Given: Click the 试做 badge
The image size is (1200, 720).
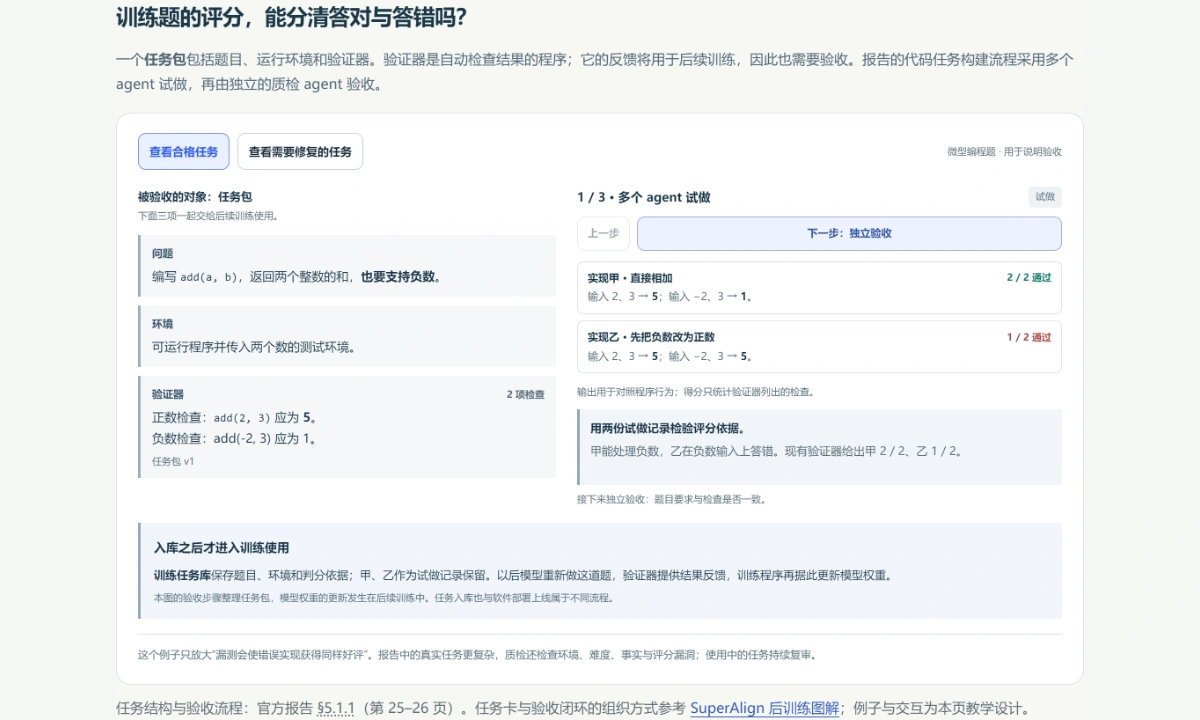Looking at the screenshot, I should coord(1045,197).
